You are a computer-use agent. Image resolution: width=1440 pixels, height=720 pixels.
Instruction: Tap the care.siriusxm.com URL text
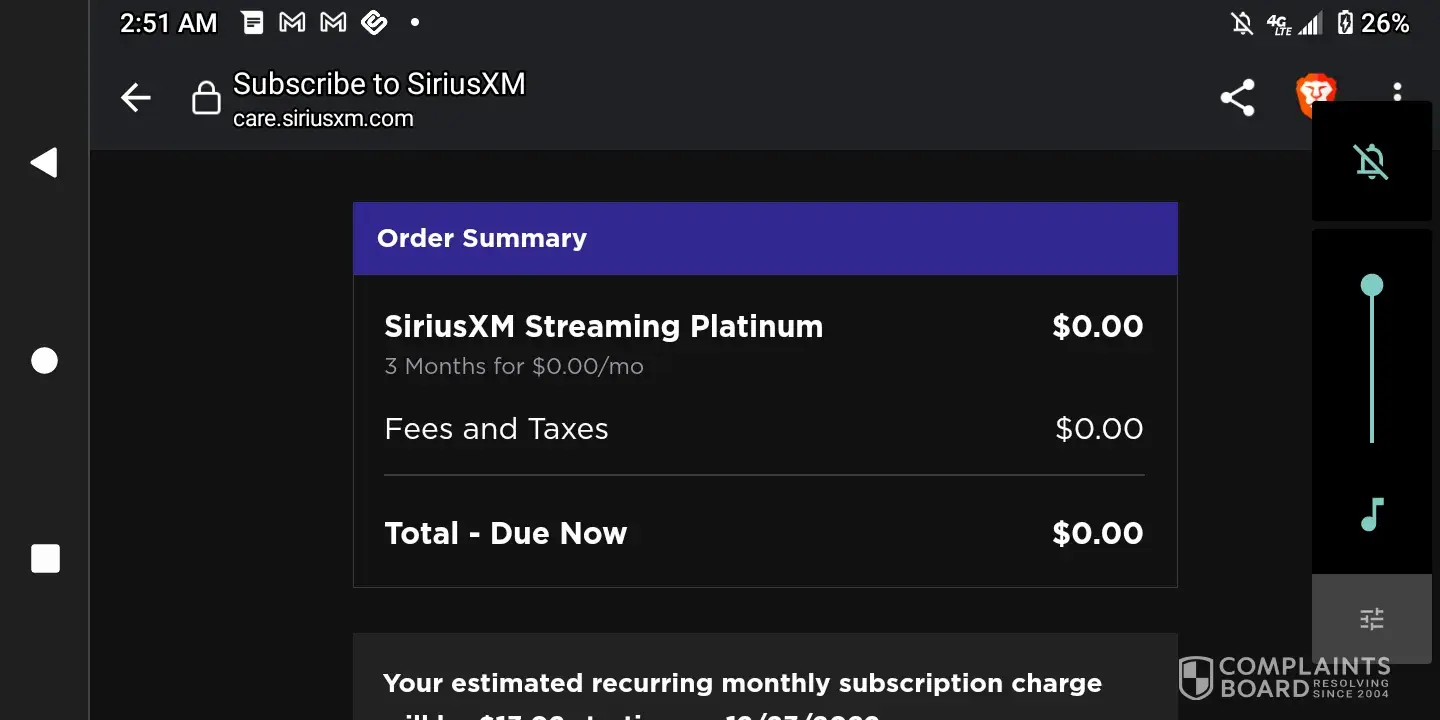pos(323,119)
